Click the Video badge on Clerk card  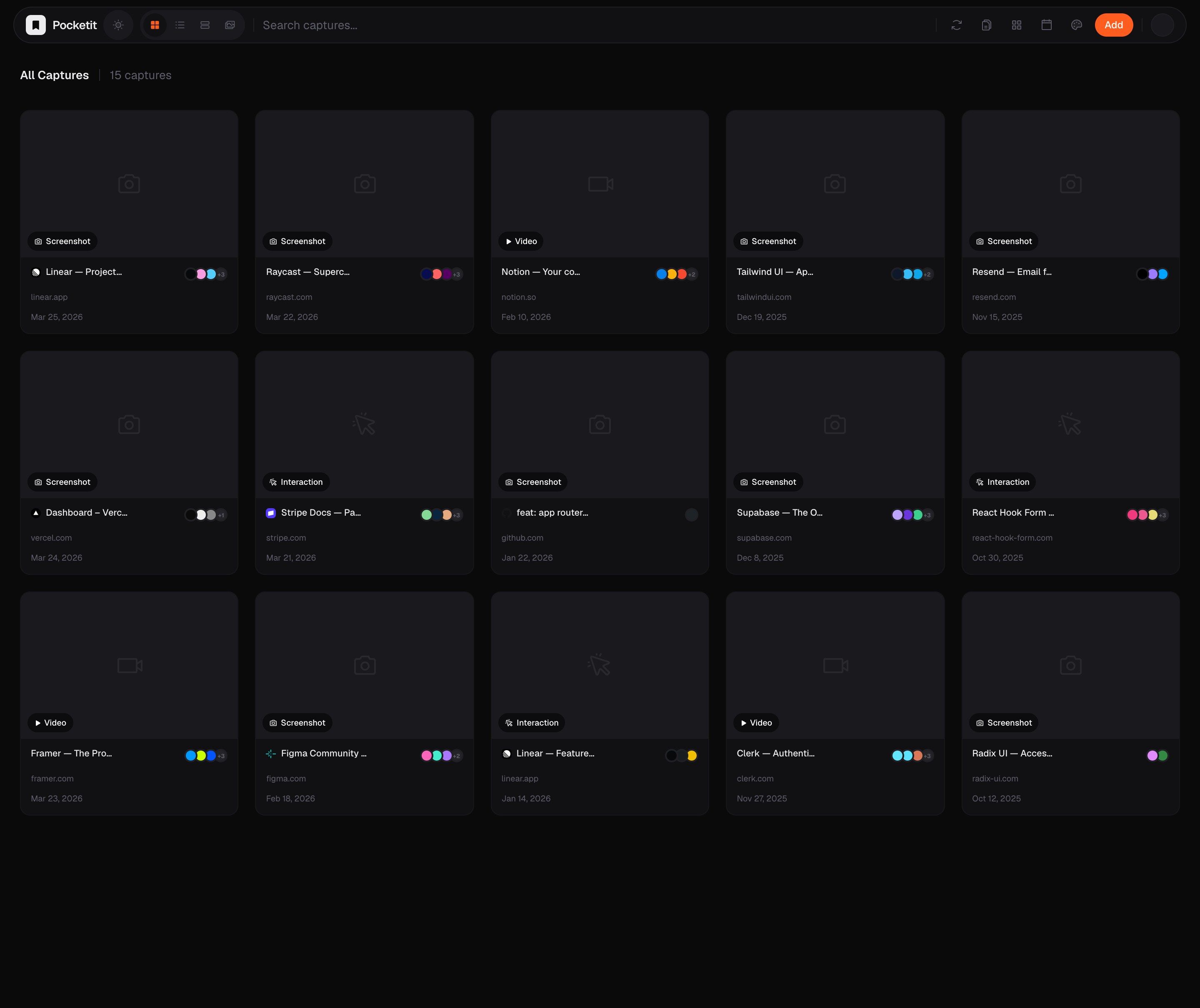tap(756, 723)
